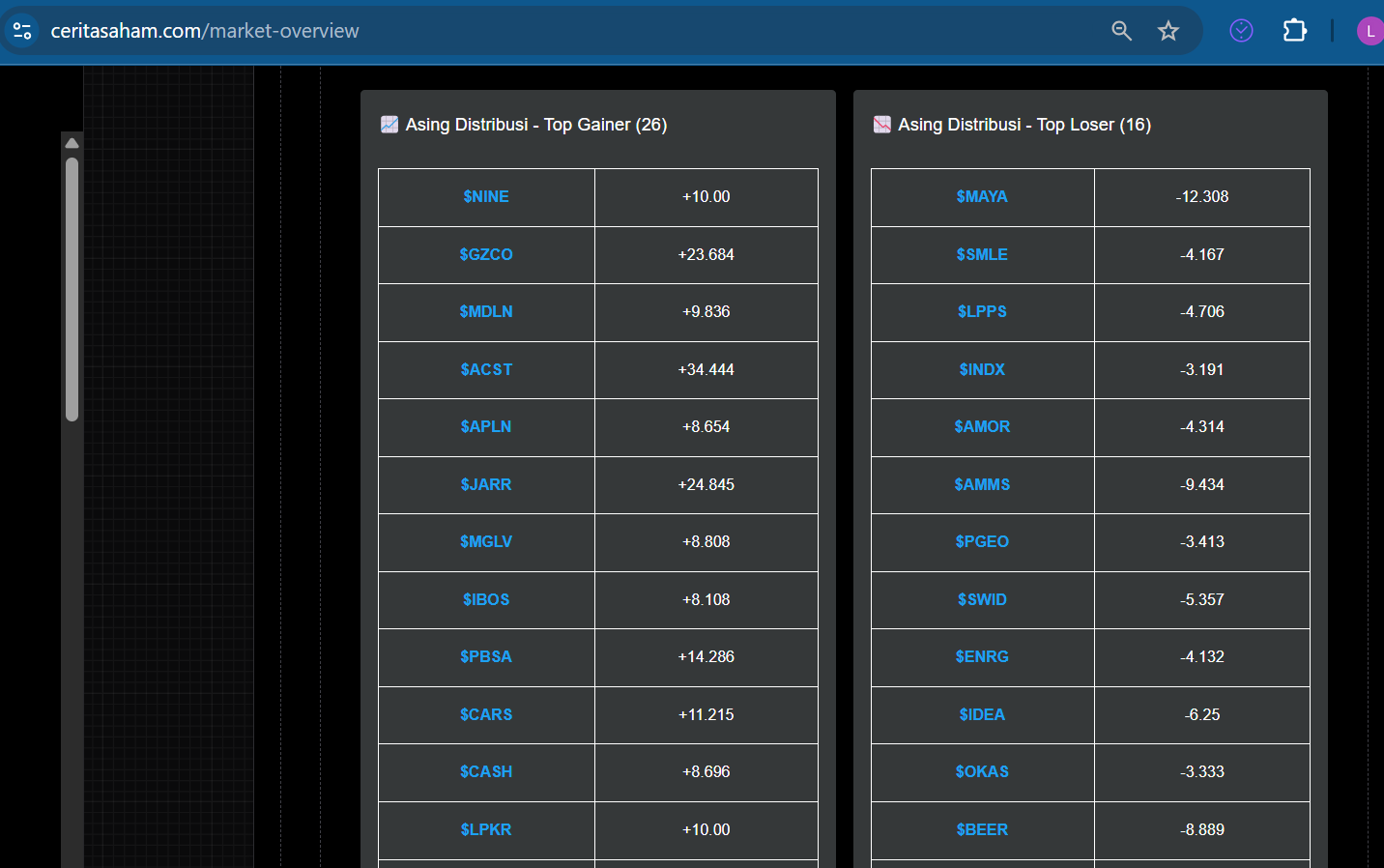Open the $SWID stock link
This screenshot has height=868, width=1384.
[x=982, y=599]
